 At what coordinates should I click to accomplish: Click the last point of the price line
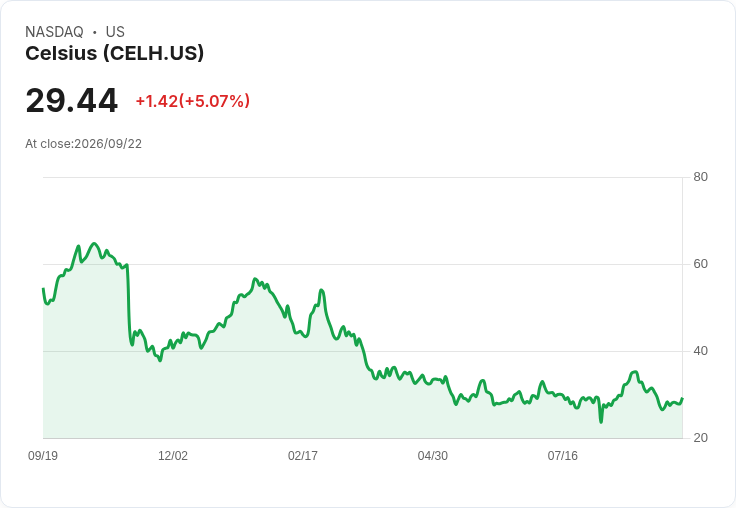coord(682,398)
